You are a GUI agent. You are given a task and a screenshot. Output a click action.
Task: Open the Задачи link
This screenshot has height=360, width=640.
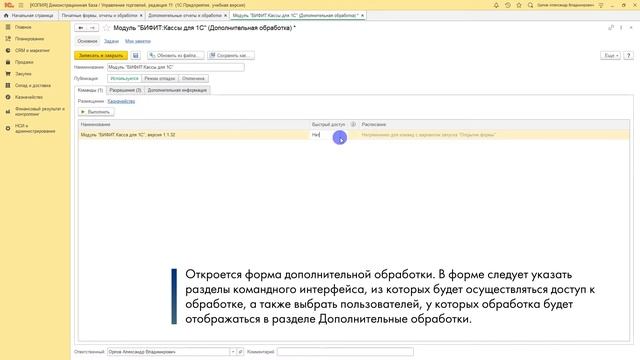coord(111,41)
